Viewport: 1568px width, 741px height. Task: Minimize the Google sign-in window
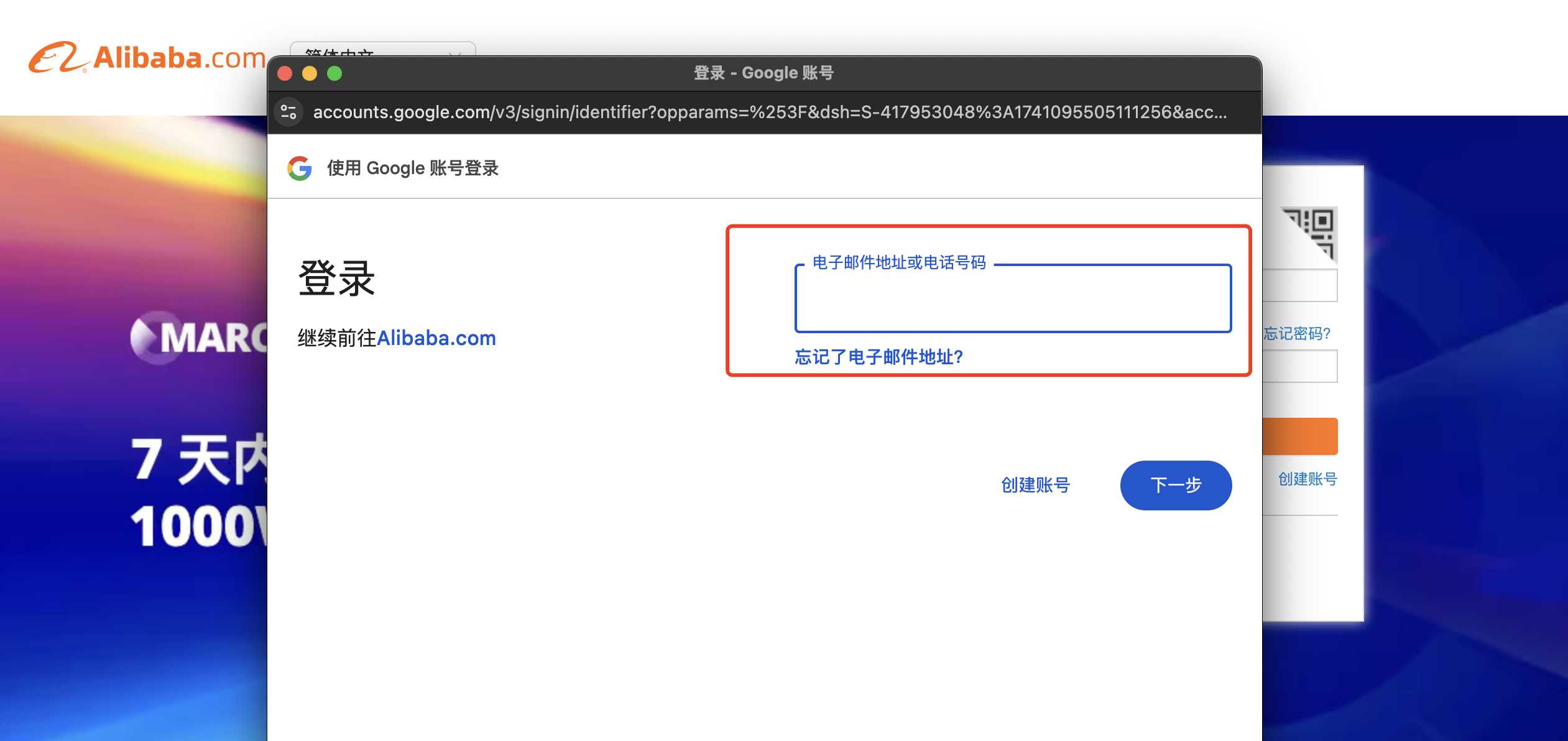310,73
